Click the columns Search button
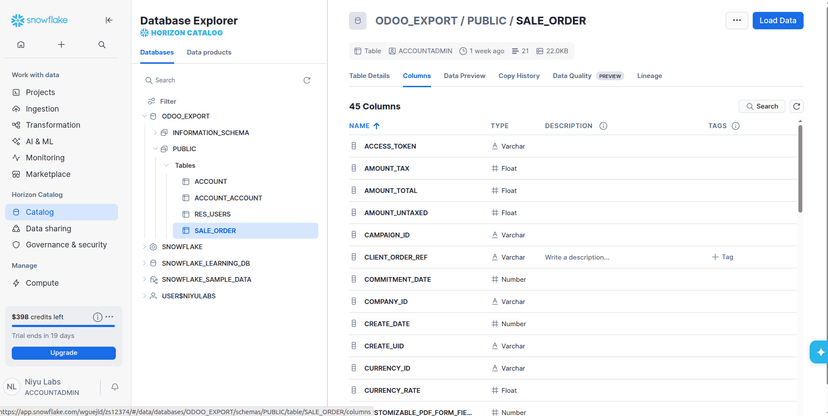This screenshot has width=828, height=416. [x=762, y=107]
